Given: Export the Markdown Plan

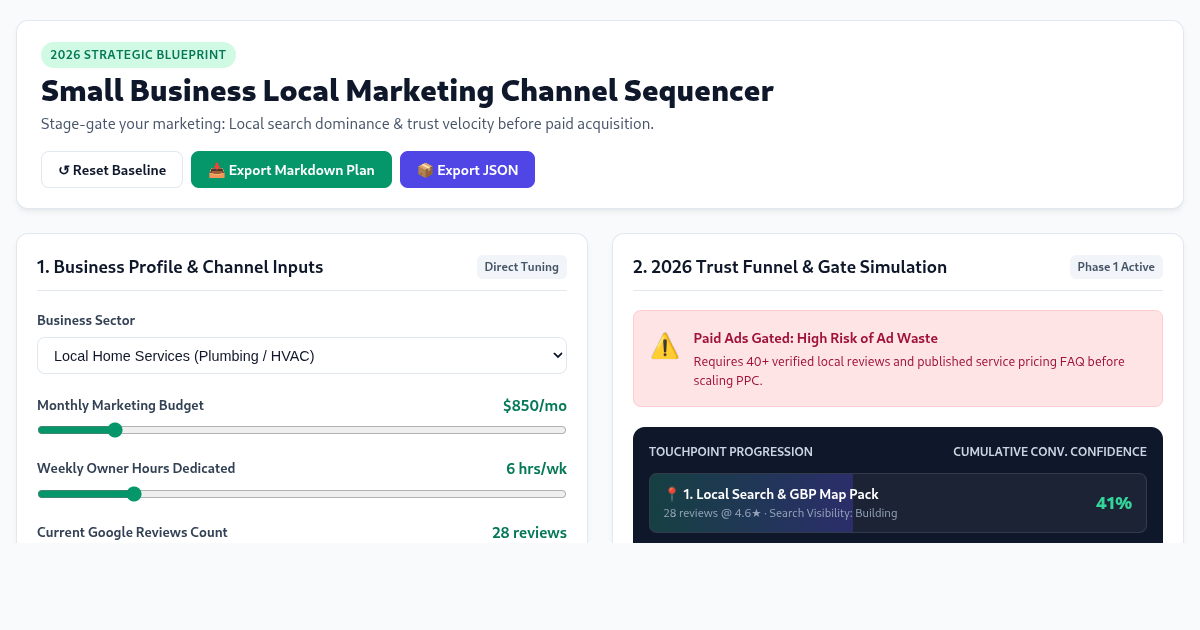Looking at the screenshot, I should 291,170.
